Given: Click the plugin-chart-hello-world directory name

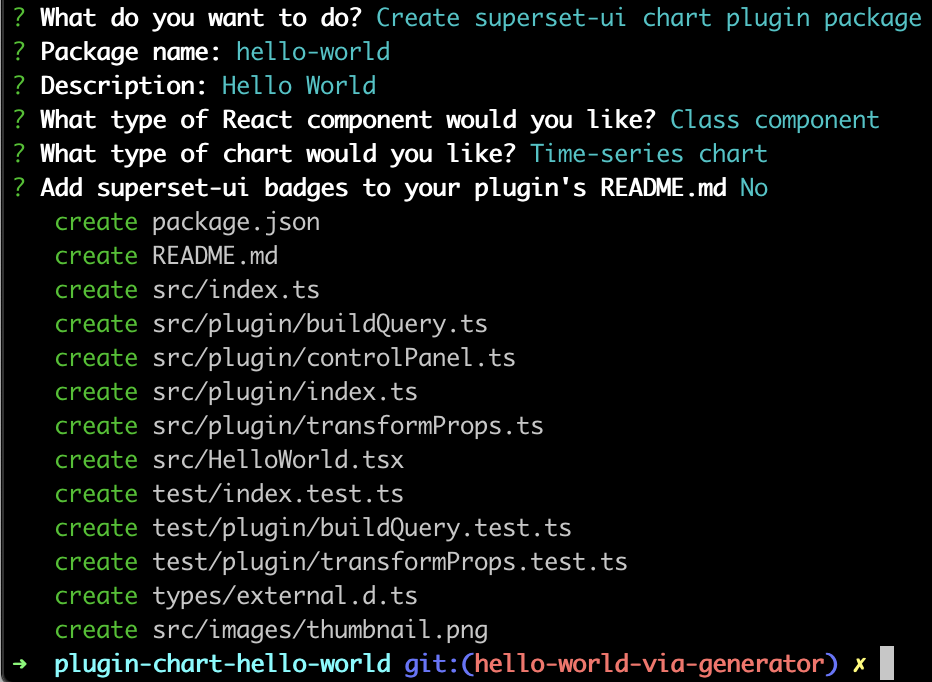Looking at the screenshot, I should 222,663.
